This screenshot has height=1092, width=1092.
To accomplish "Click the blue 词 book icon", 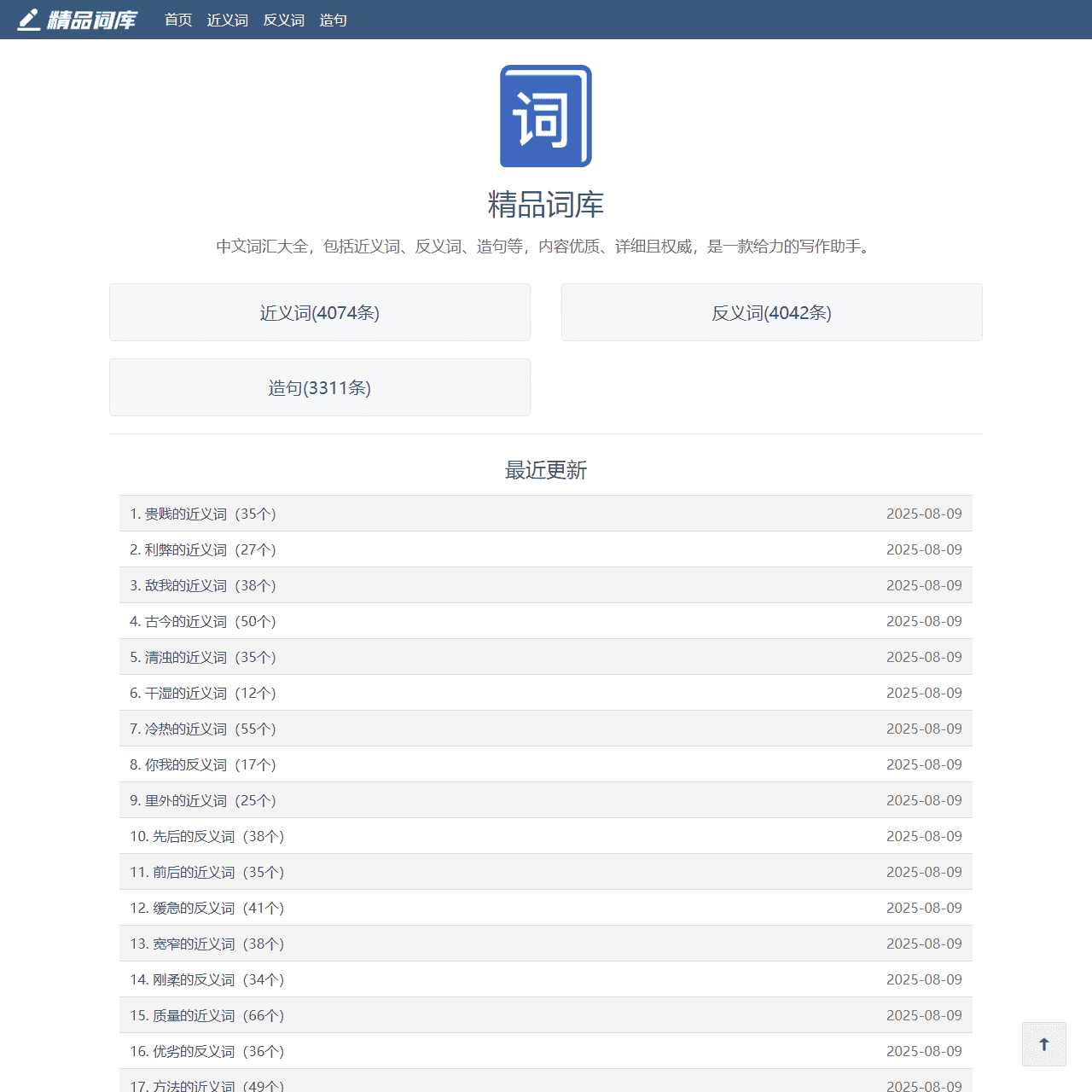I will [545, 116].
